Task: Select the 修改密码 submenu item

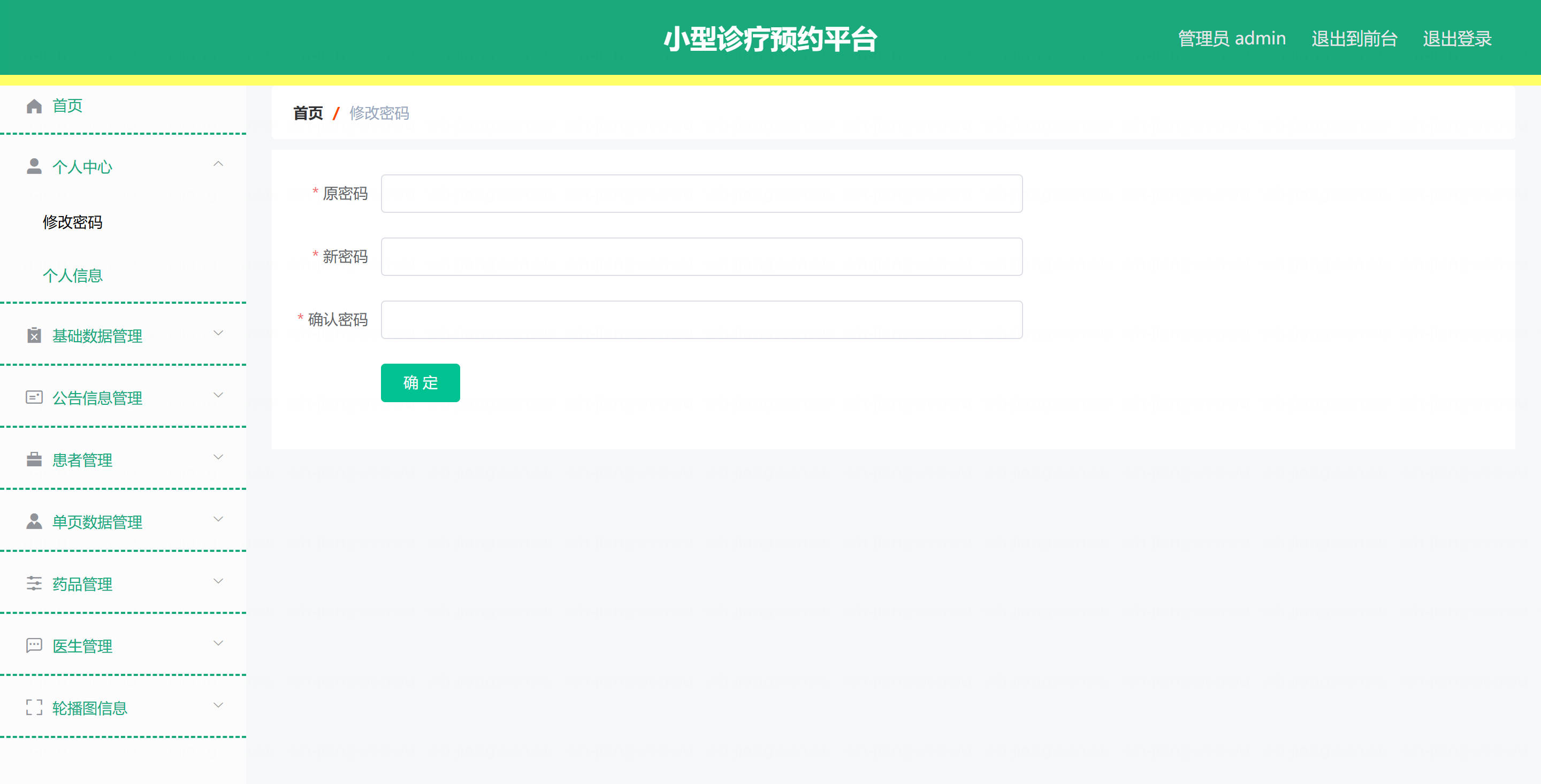Action: (x=72, y=222)
